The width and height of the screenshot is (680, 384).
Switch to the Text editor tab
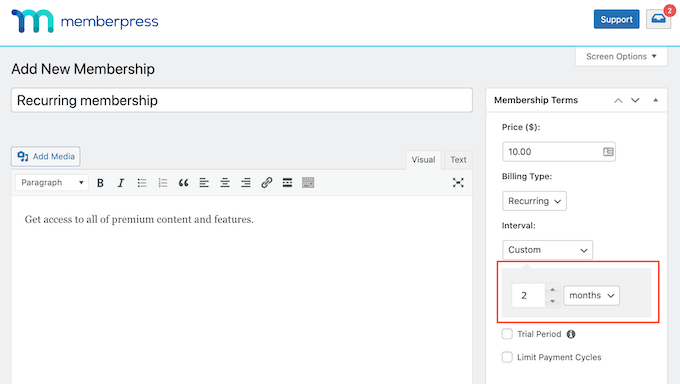coord(458,160)
